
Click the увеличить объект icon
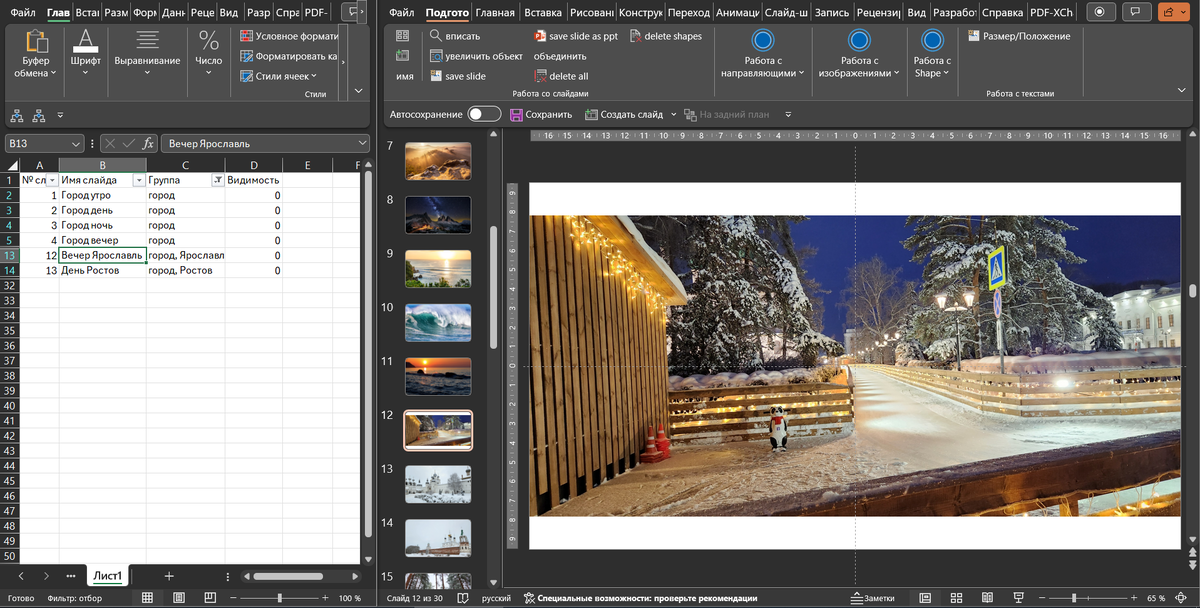pos(437,56)
